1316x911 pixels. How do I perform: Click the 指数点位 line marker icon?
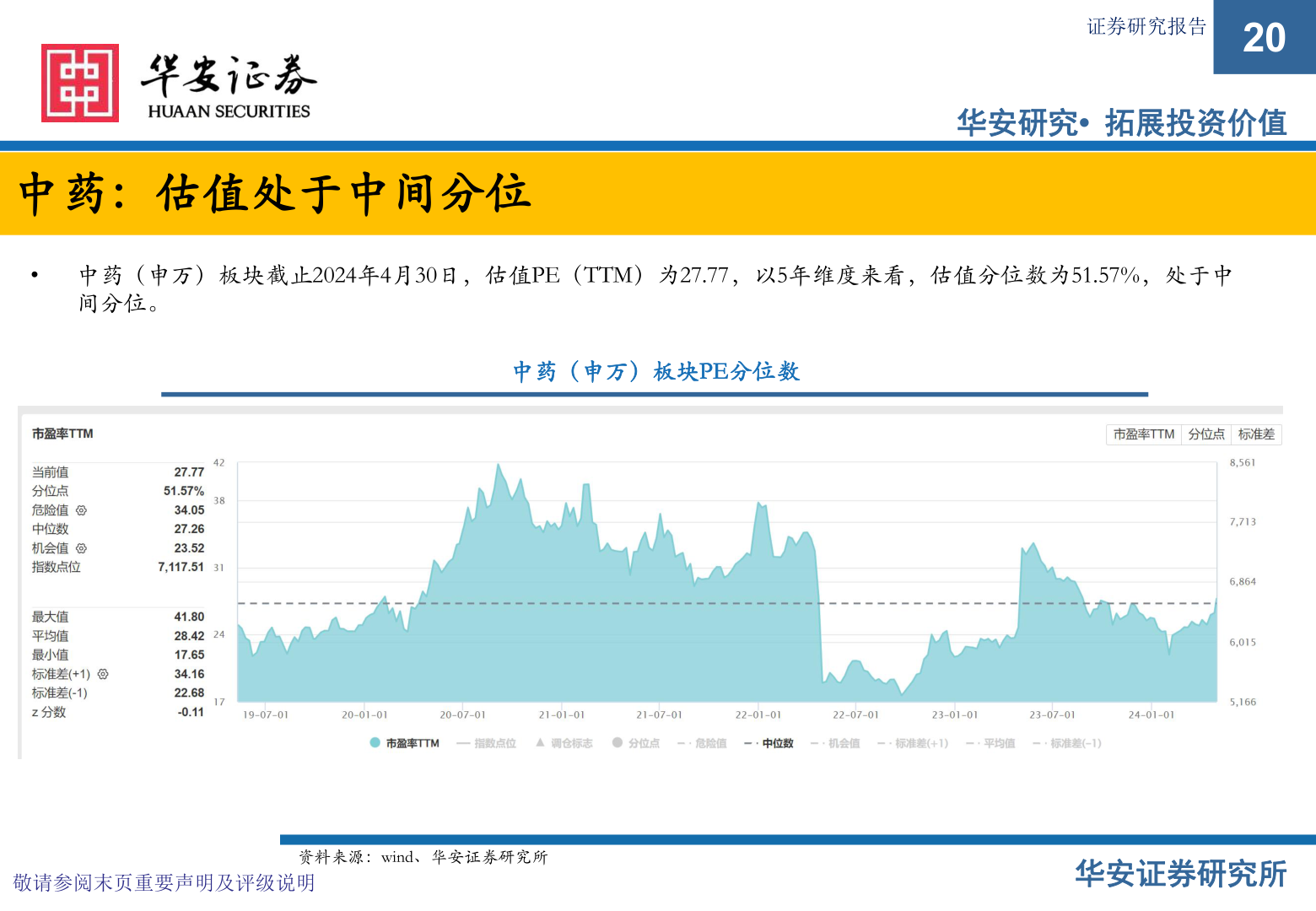click(x=463, y=743)
